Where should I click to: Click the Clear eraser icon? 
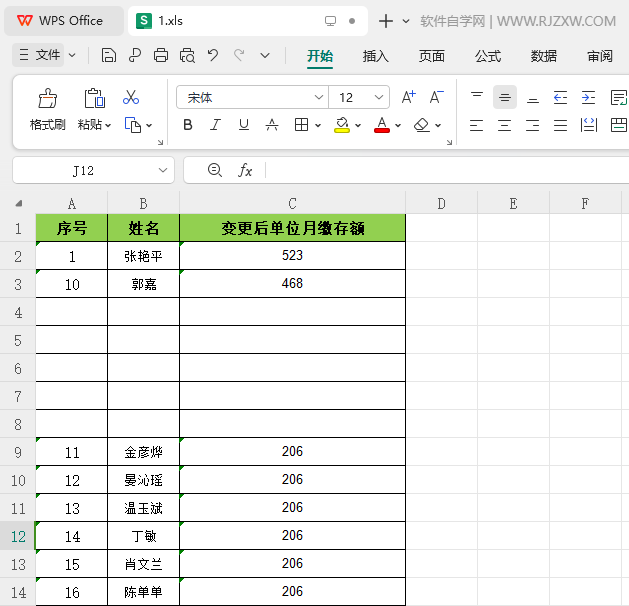(422, 125)
